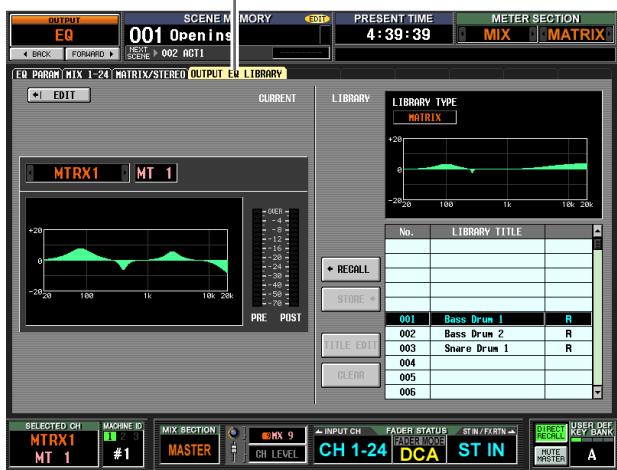The width and height of the screenshot is (617, 470).
Task: Select empty library row 004
Action: point(488,363)
